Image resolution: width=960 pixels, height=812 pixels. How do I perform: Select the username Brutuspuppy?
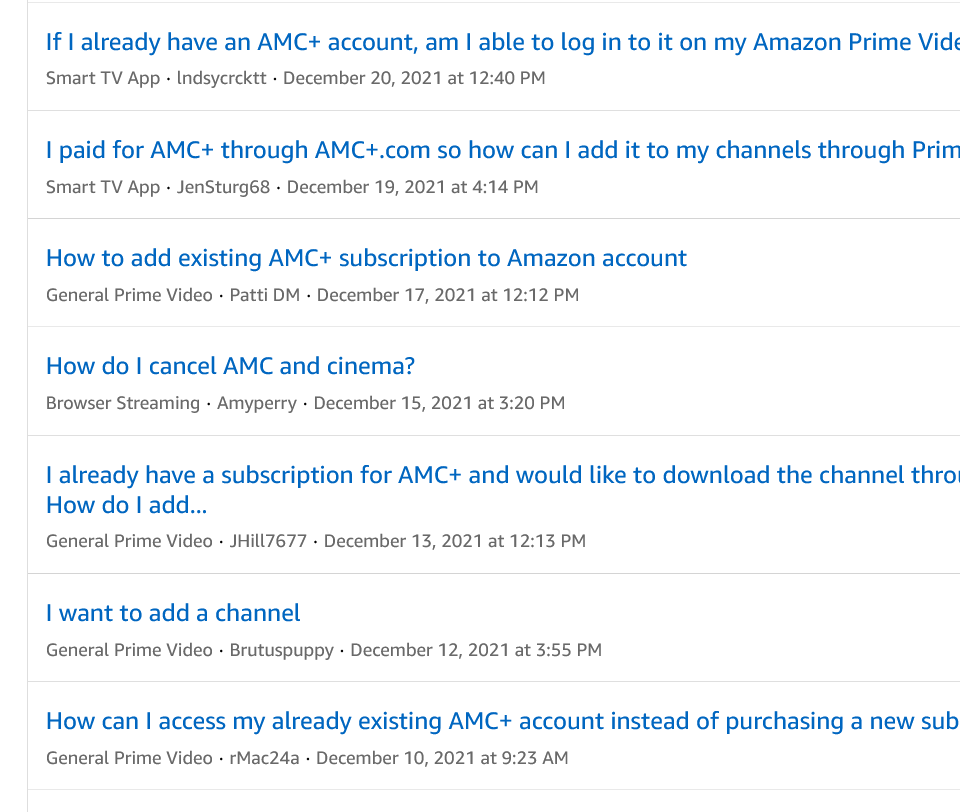coord(281,650)
